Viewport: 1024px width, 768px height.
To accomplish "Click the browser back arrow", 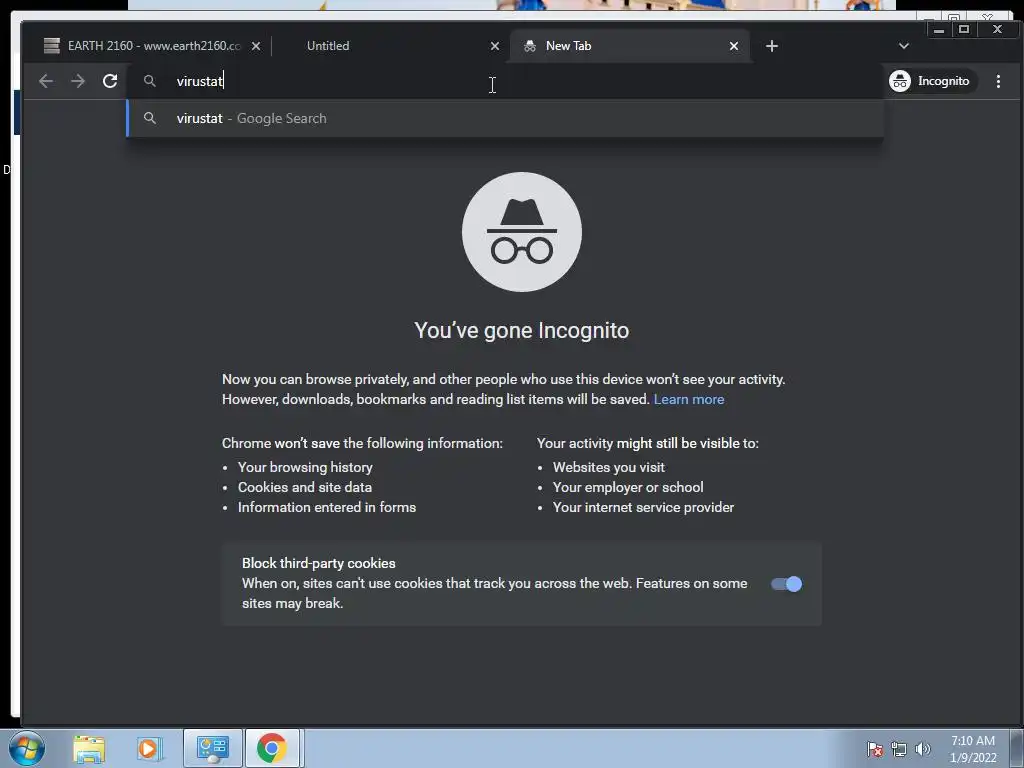I will click(x=46, y=81).
